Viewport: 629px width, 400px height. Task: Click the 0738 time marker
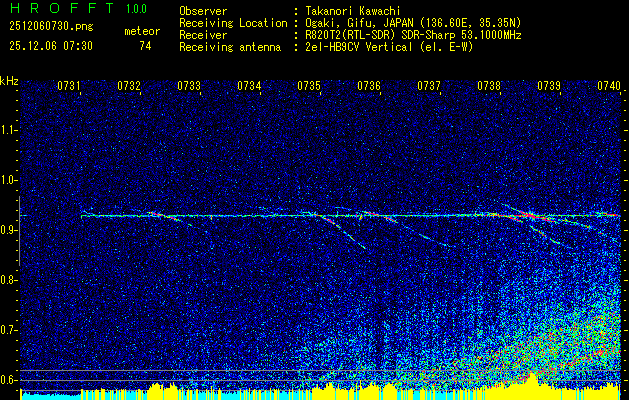pyautogui.click(x=489, y=85)
